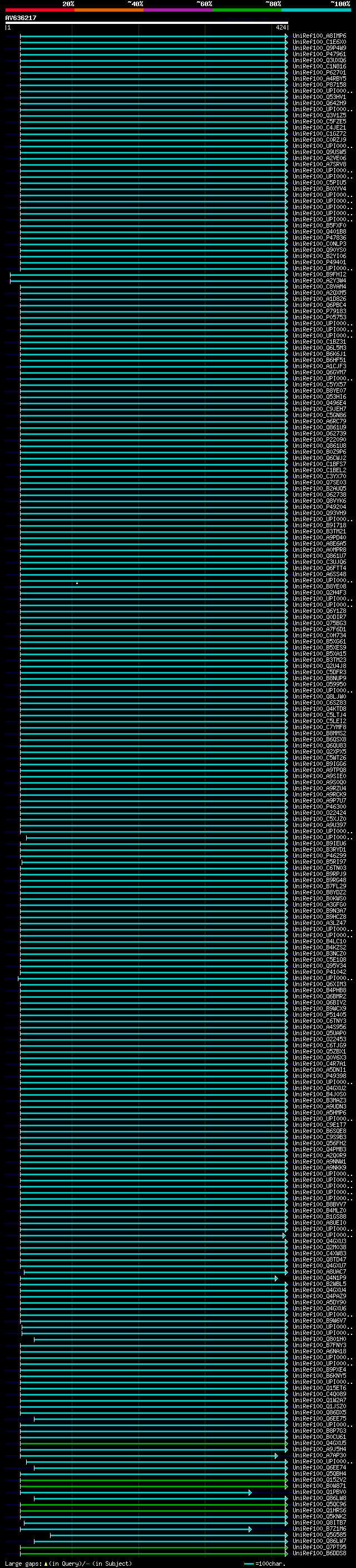Click the UniRef100_Q152V2 hit label
The image size is (356, 1568).
(319, 1480)
